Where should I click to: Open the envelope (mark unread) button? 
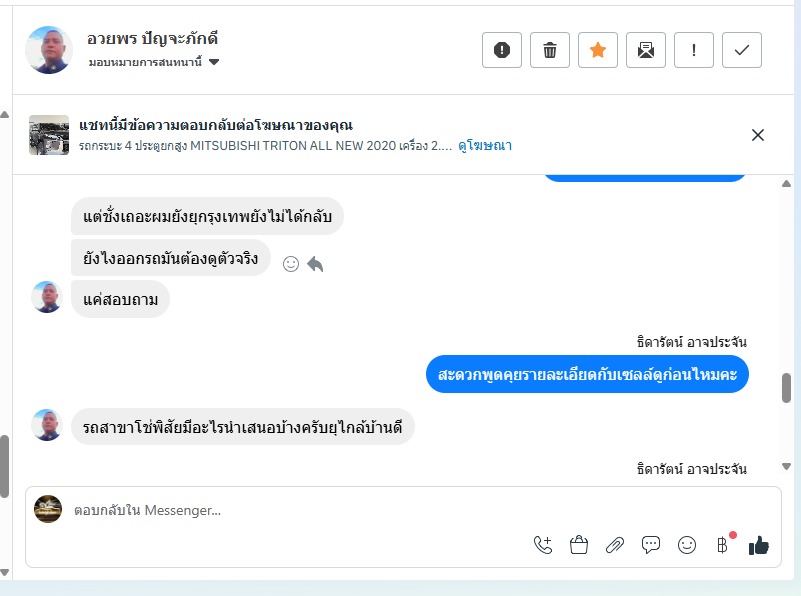[646, 50]
